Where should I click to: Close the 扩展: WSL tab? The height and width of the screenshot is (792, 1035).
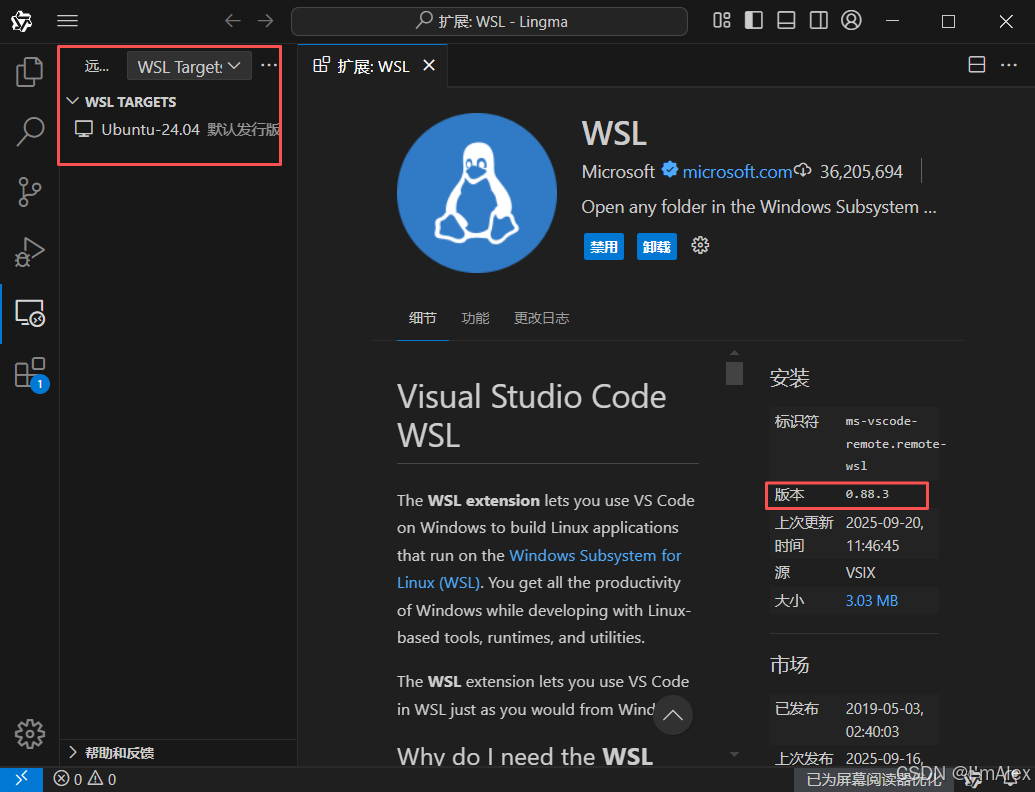tap(429, 65)
